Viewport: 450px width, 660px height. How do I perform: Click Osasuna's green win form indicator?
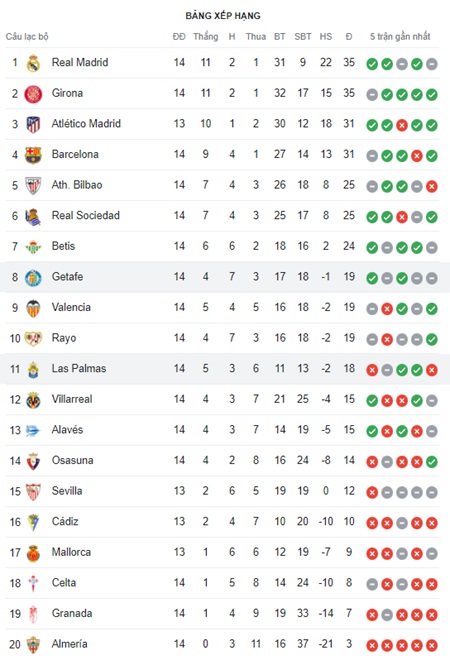coord(431,462)
